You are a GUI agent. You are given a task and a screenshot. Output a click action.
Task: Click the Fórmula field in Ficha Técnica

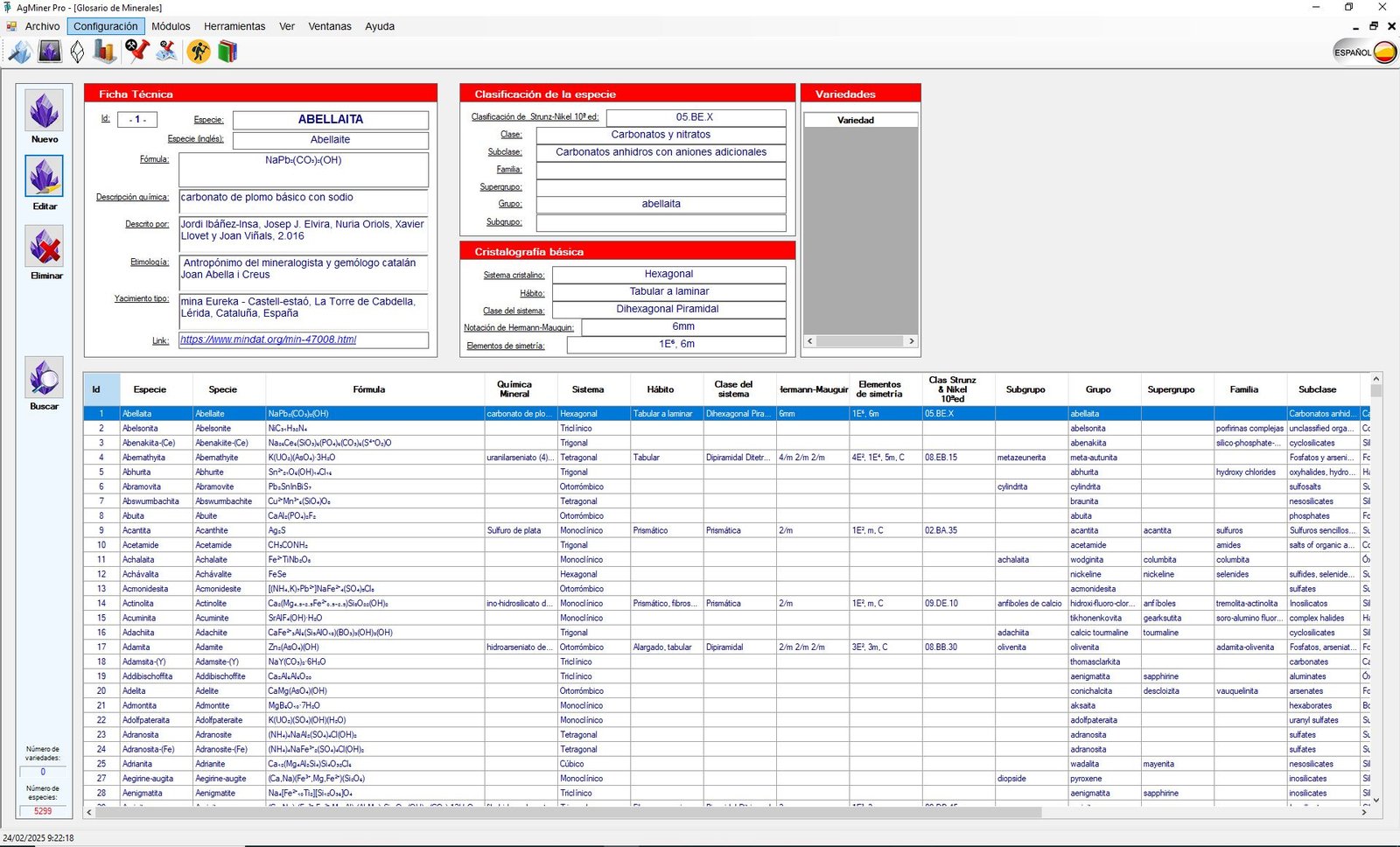coord(304,170)
